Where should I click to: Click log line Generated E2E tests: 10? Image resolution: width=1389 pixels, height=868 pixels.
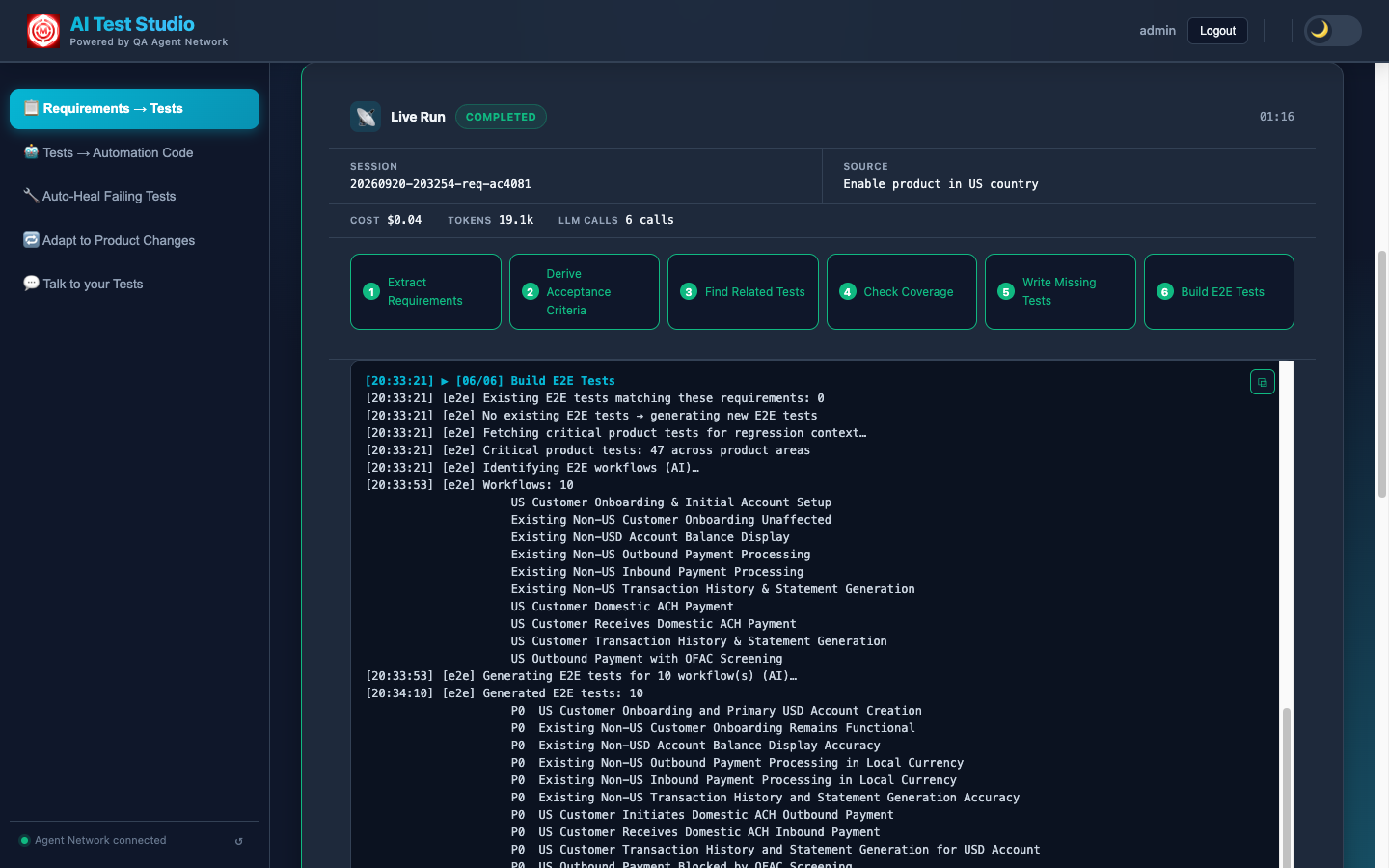click(x=504, y=693)
